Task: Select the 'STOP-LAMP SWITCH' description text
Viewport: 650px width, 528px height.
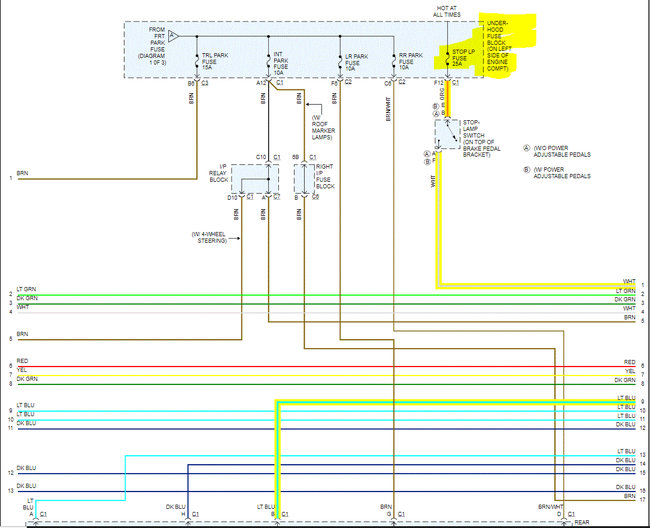Action: [481, 138]
